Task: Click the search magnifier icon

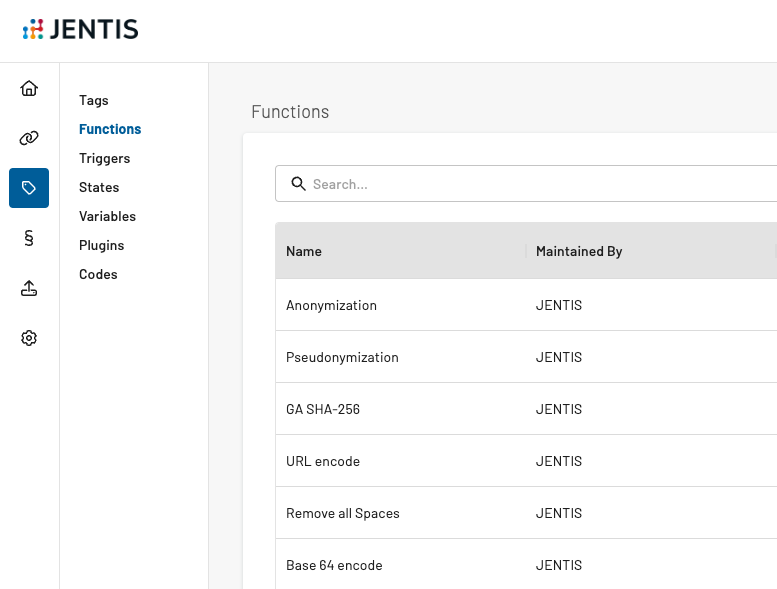Action: point(298,184)
